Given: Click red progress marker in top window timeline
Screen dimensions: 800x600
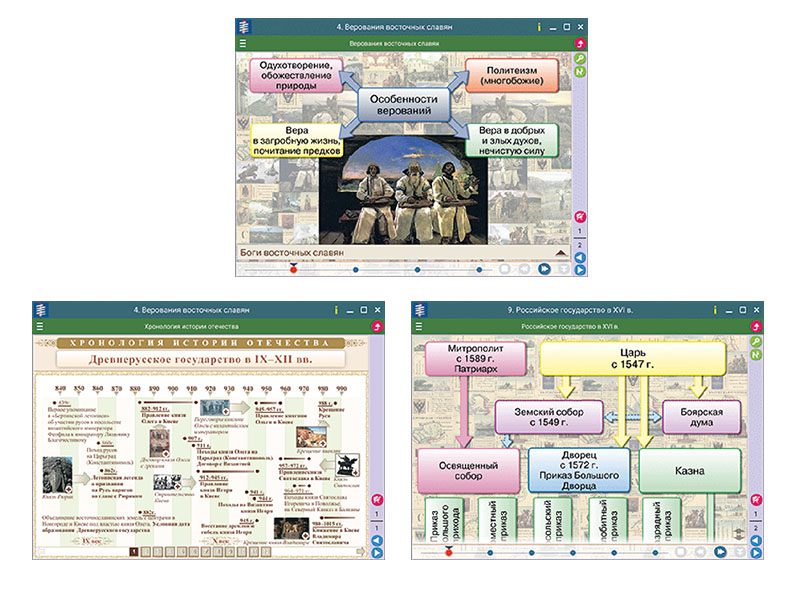Looking at the screenshot, I should [293, 269].
